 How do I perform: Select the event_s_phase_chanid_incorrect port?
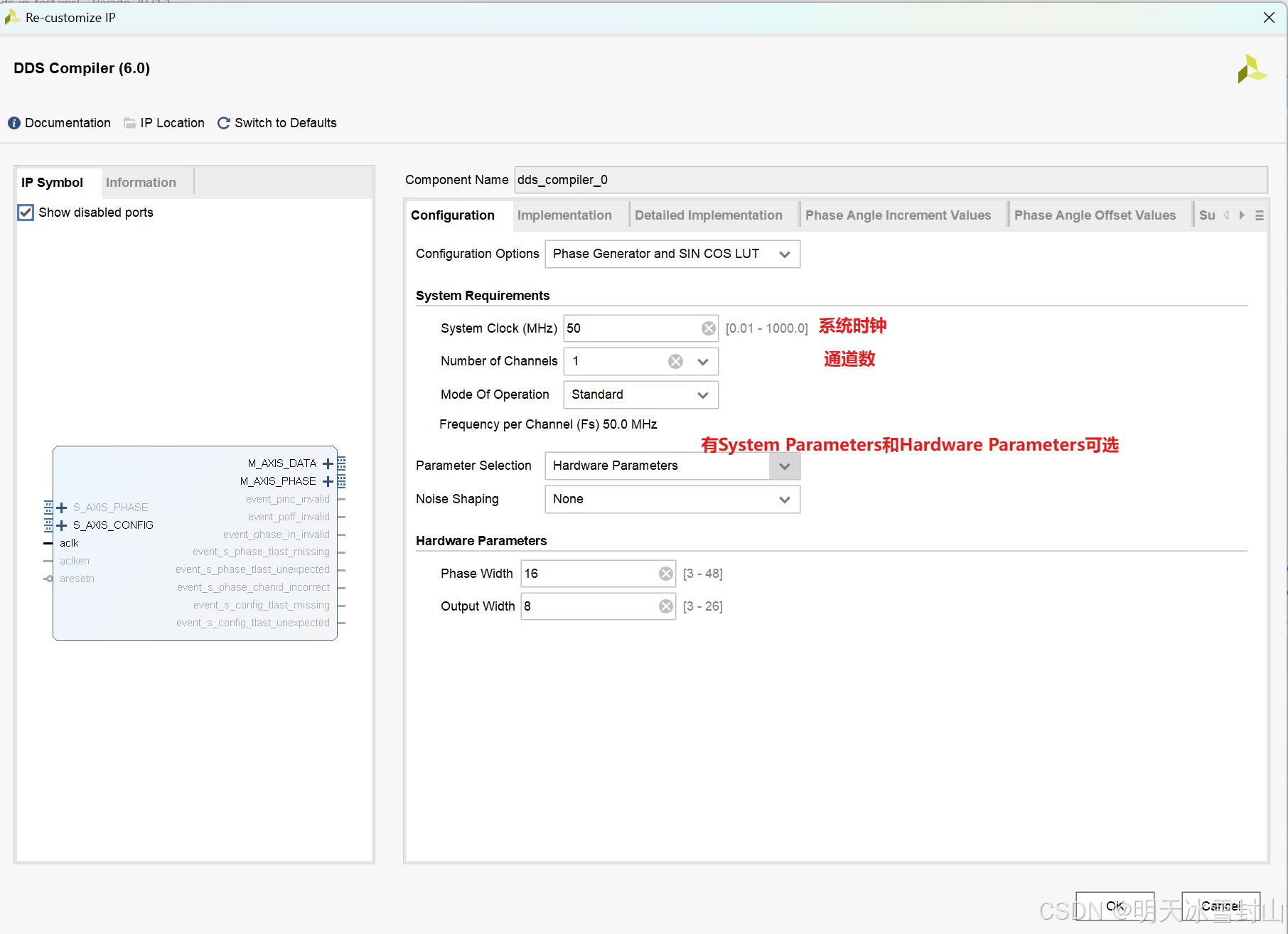pyautogui.click(x=253, y=587)
